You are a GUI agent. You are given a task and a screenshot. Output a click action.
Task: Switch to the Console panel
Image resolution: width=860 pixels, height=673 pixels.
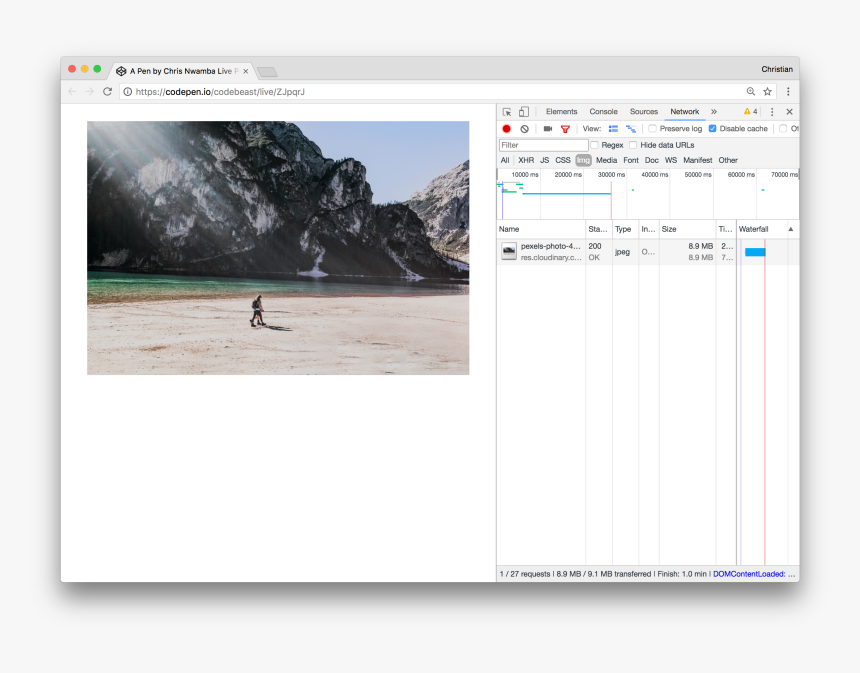tap(603, 112)
